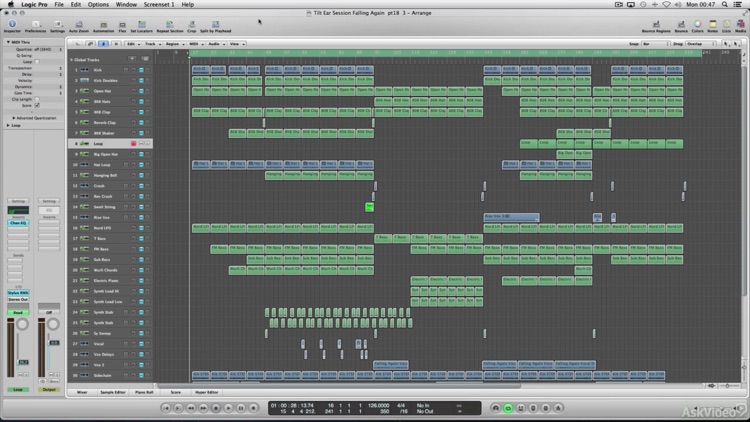Expand Advanced Quantization section
750x422 pixels.
tap(13, 118)
